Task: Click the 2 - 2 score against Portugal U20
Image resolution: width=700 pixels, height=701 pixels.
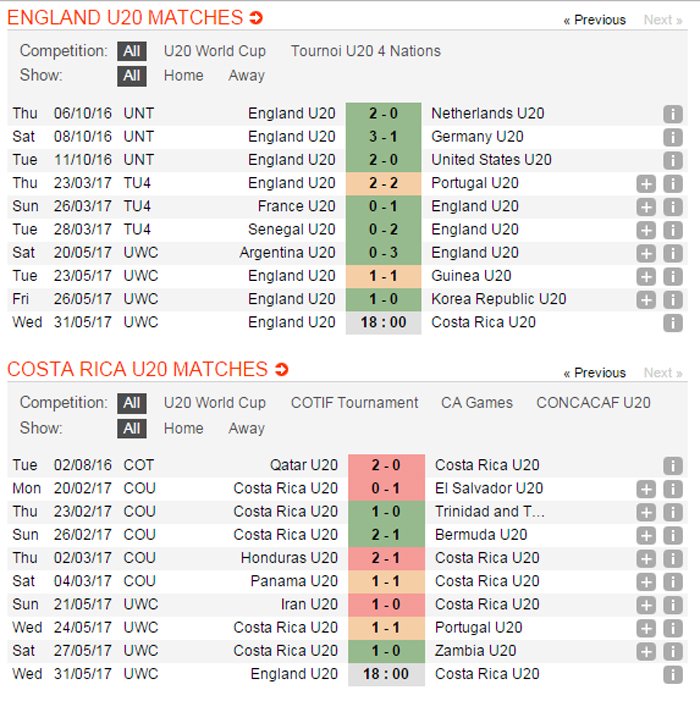Action: click(x=384, y=183)
